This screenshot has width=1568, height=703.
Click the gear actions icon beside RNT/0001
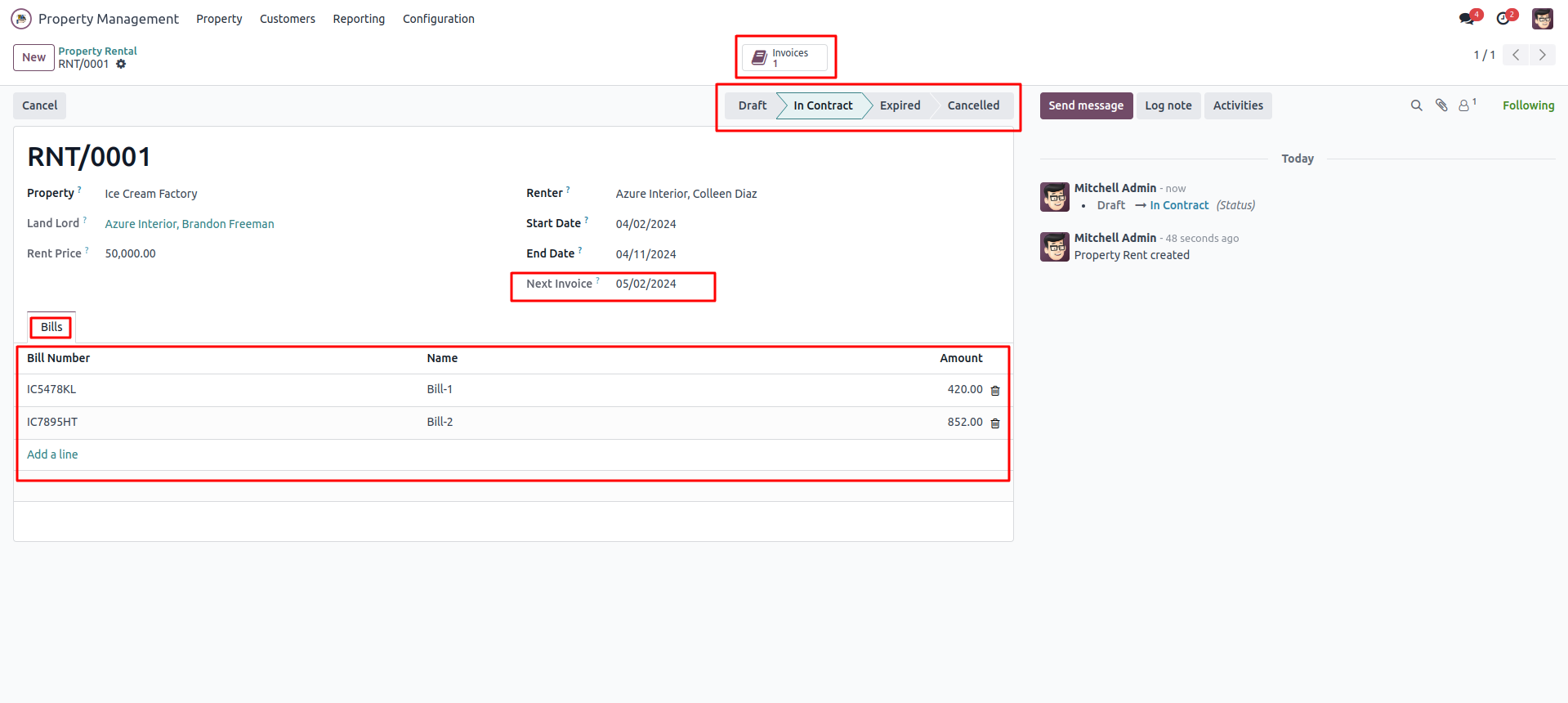pyautogui.click(x=121, y=64)
